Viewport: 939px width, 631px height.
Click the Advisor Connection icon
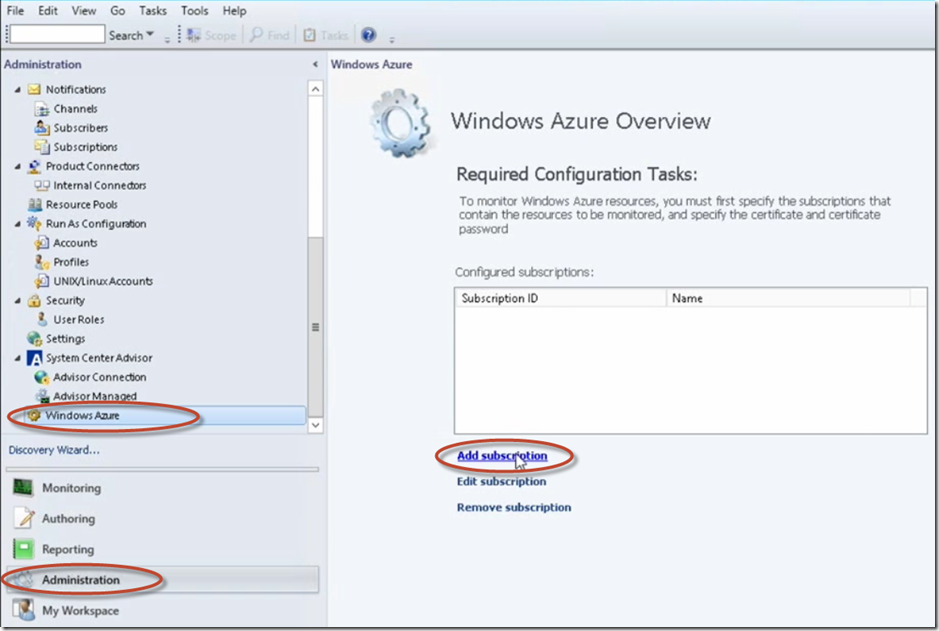42,377
